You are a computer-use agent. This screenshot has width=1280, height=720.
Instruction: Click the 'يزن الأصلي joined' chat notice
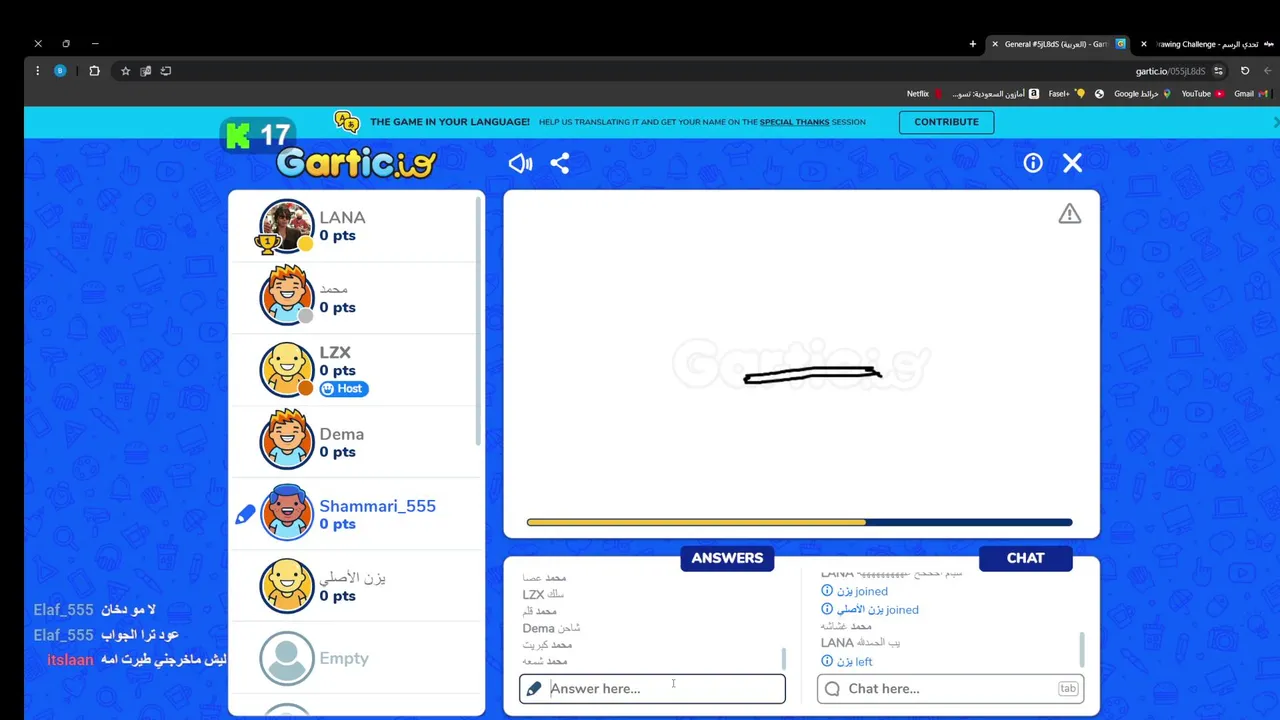coord(870,609)
